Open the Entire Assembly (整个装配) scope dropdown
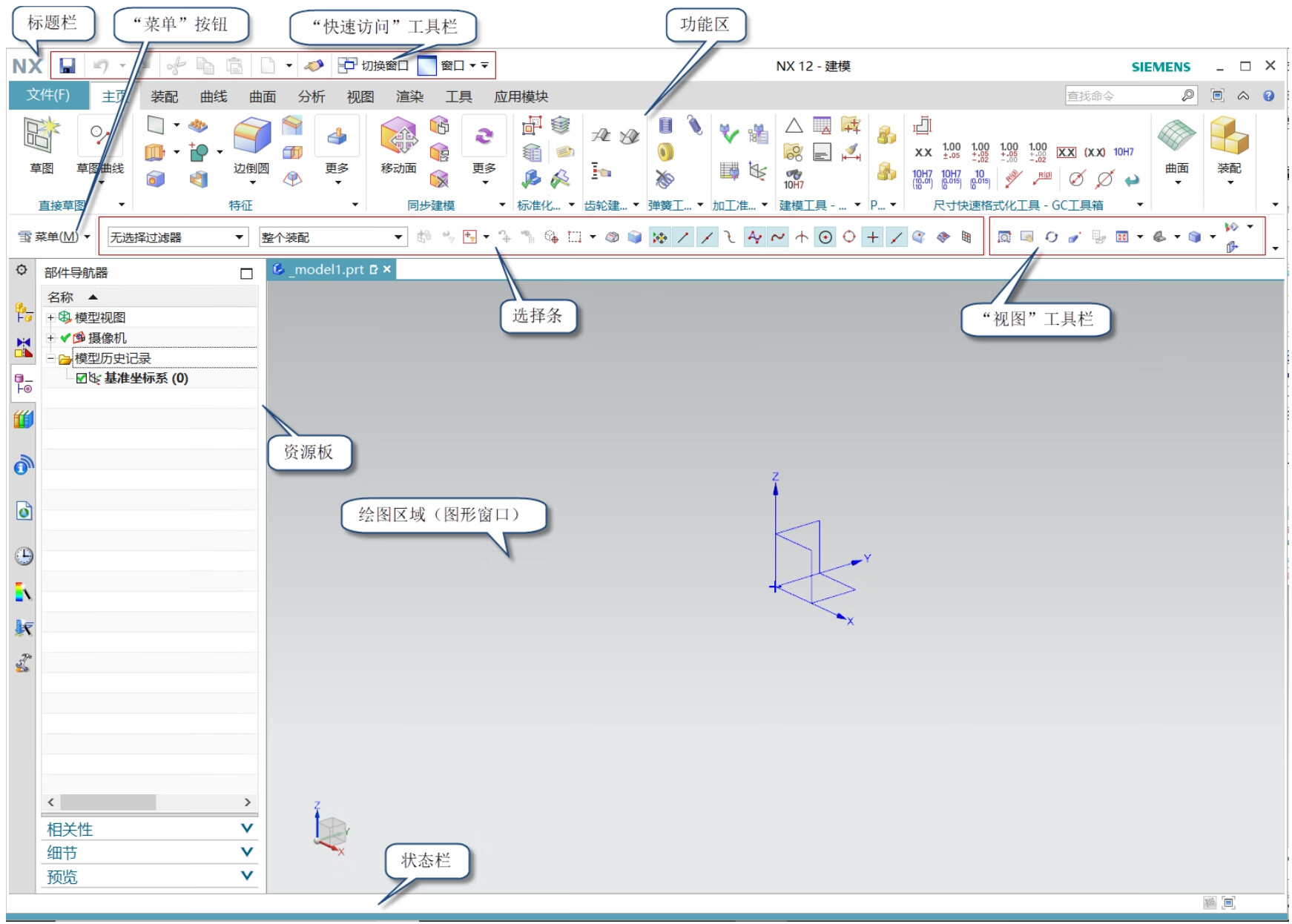Image resolution: width=1292 pixels, height=924 pixels. tap(332, 237)
